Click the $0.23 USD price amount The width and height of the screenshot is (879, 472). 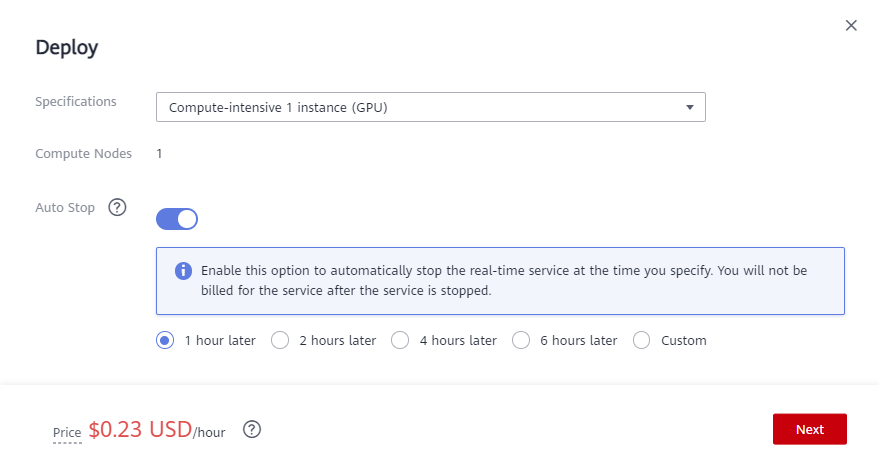[140, 429]
